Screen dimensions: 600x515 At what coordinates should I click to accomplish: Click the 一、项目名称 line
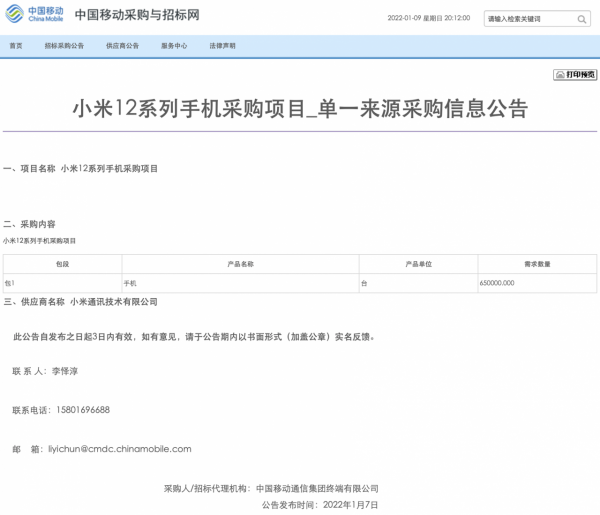point(80,169)
